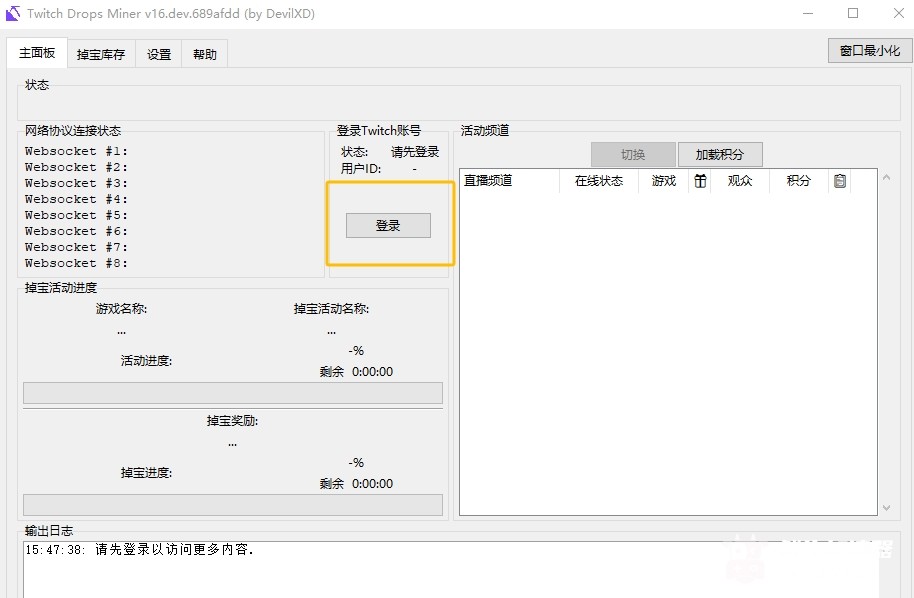
Task: Click the Twitch Drops Miner app icon in title bar
Action: tap(13, 13)
